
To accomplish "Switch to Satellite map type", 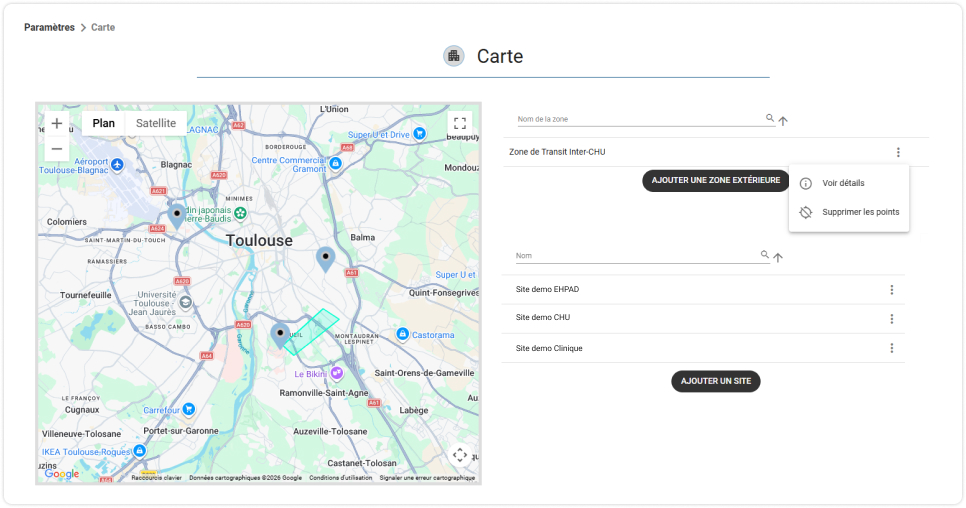I will point(156,123).
